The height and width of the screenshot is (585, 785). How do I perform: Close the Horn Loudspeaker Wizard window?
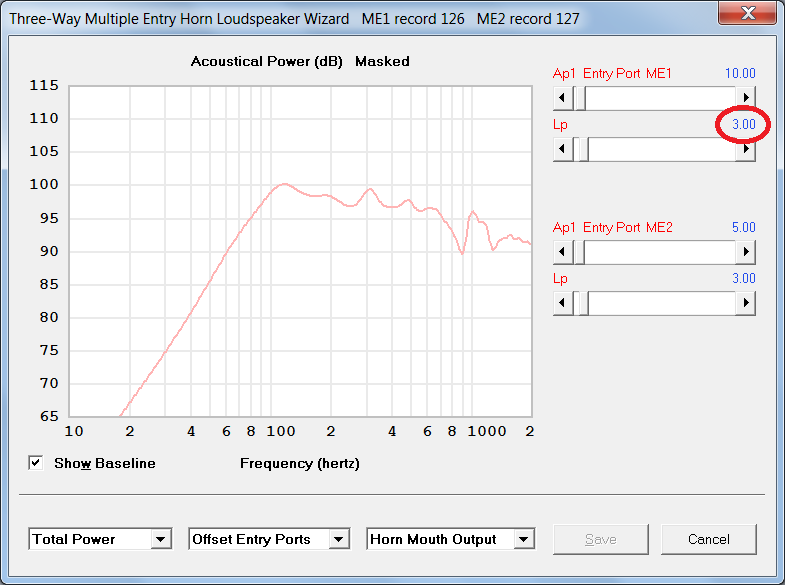tap(747, 13)
